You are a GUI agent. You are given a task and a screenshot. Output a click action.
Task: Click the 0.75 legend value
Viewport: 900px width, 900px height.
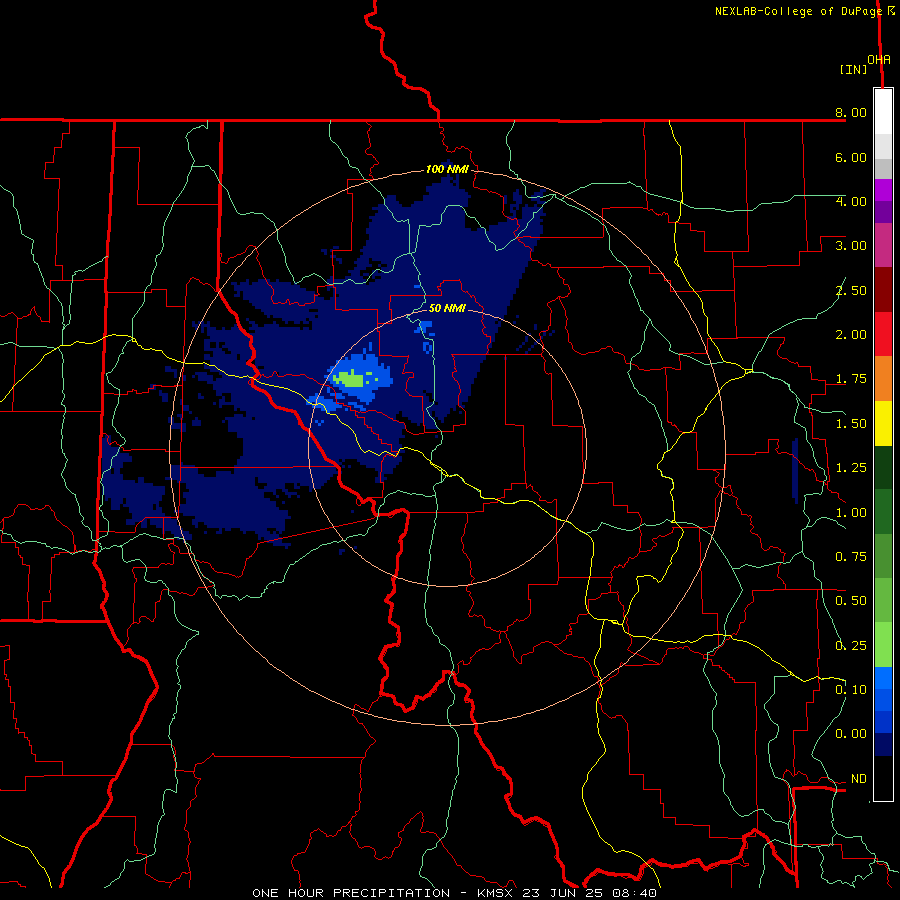[851, 557]
